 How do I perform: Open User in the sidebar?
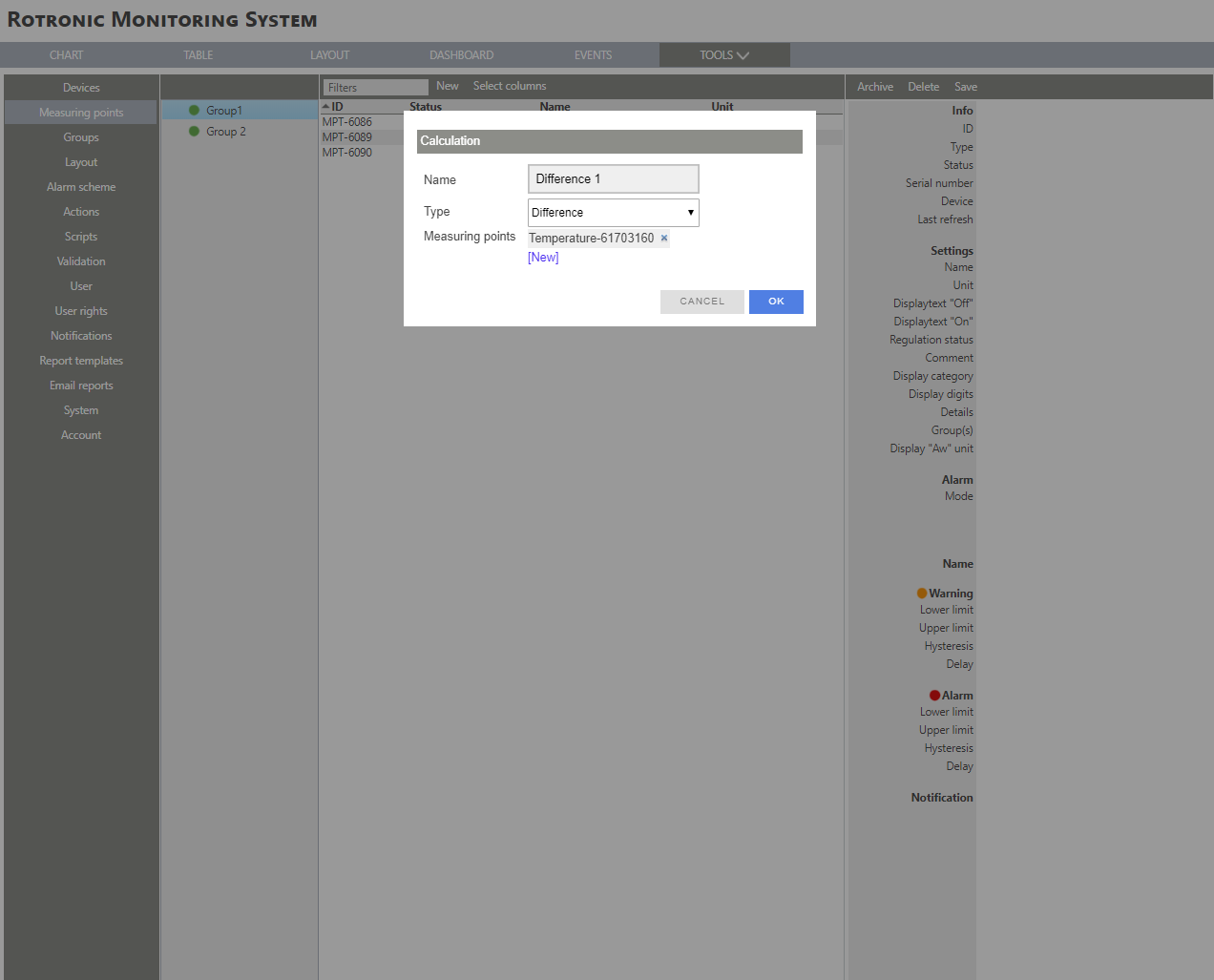pyautogui.click(x=81, y=286)
